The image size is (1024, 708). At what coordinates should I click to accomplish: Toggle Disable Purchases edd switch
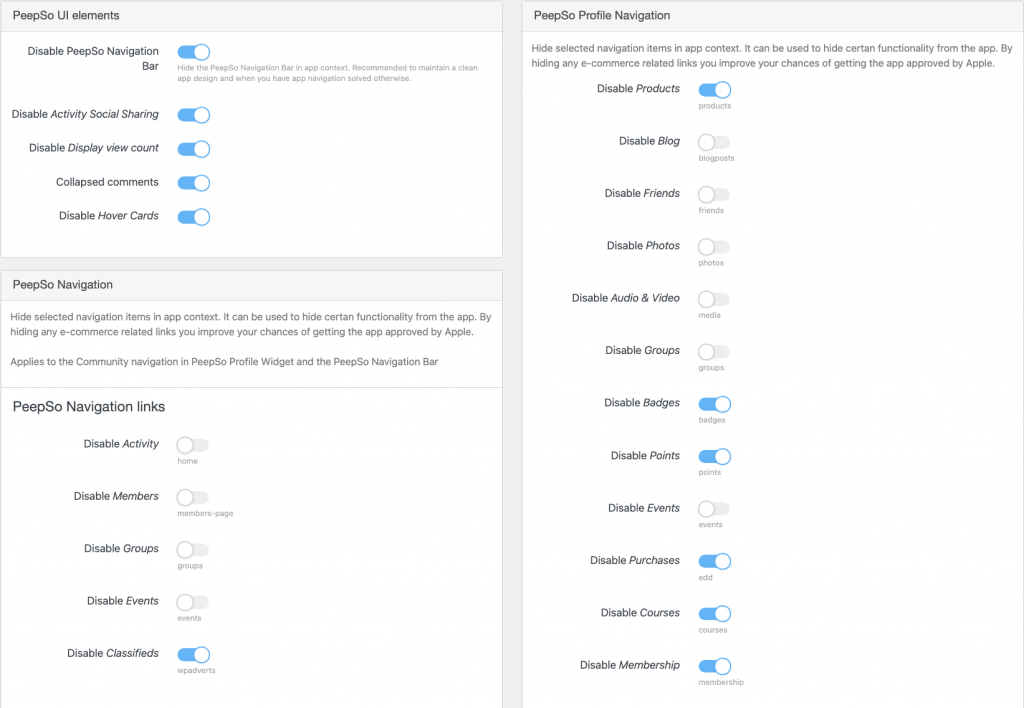[714, 561]
